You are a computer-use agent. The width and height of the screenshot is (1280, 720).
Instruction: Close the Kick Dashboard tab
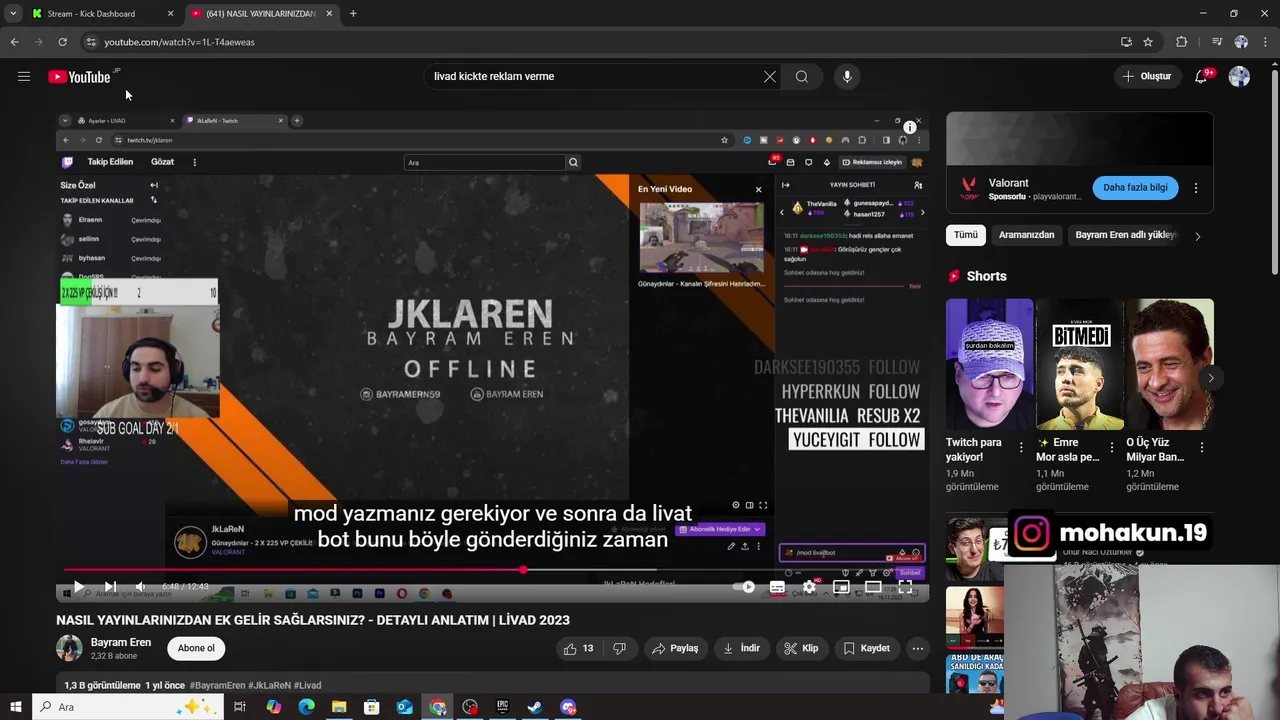click(170, 14)
